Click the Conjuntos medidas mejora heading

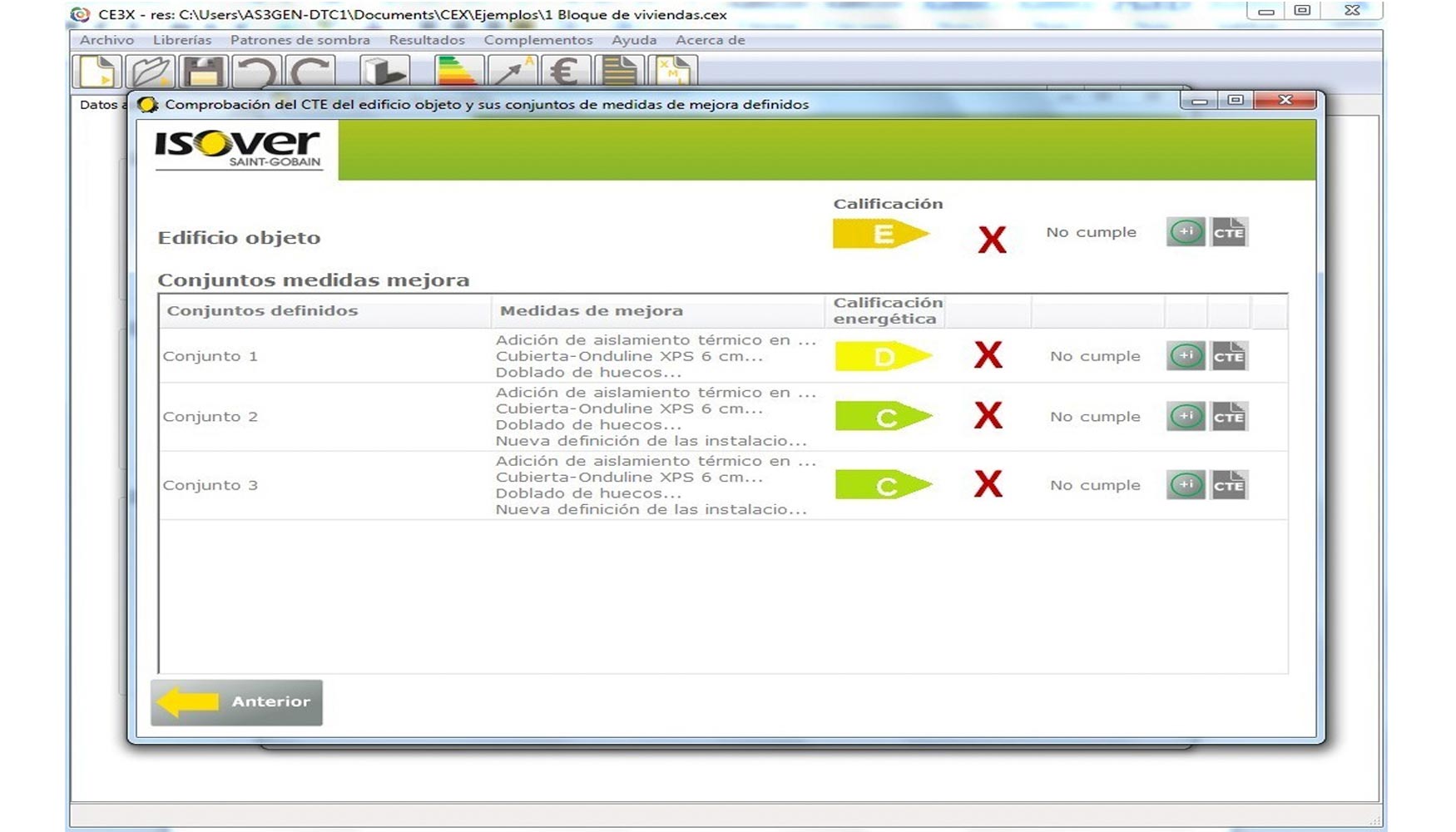click(314, 280)
